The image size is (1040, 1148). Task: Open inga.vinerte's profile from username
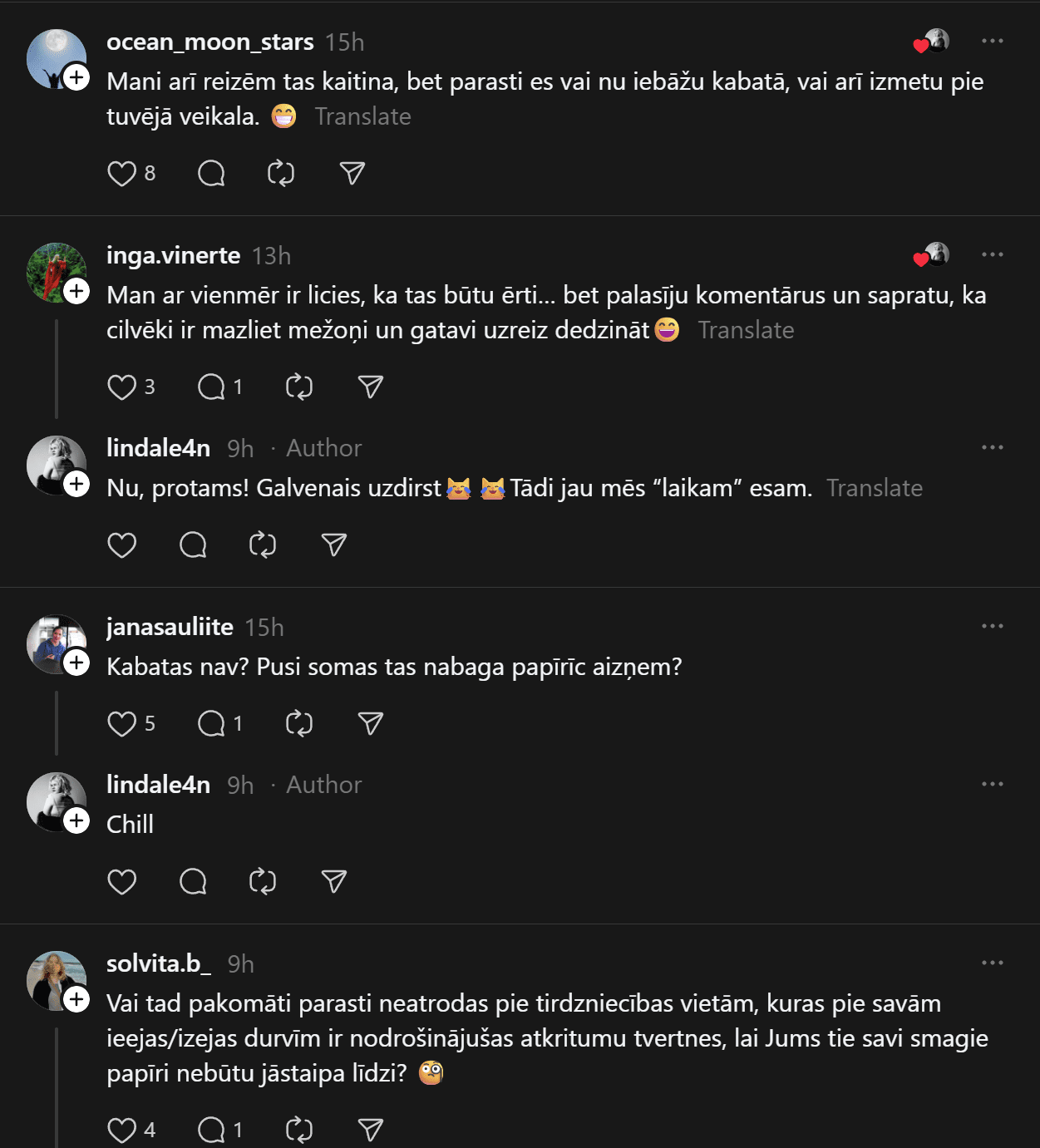173,255
